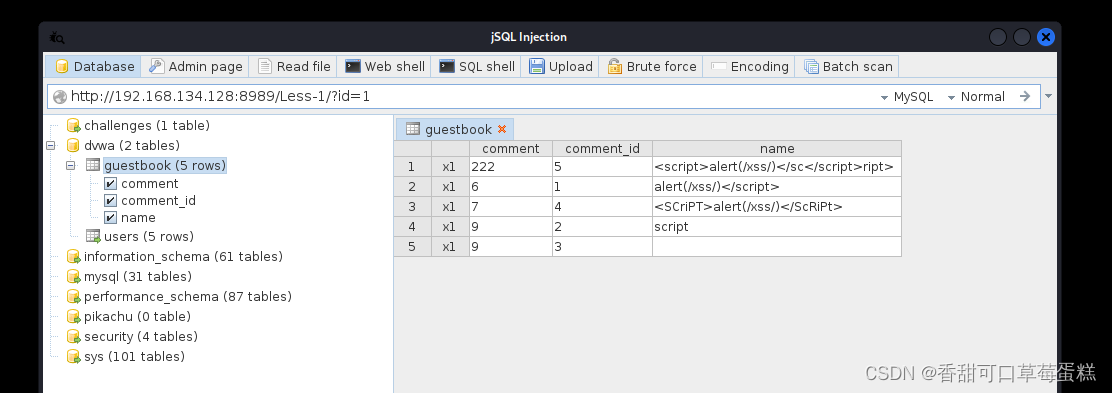Click the comment cell with value '222'
The image size is (1112, 393).
point(511,167)
